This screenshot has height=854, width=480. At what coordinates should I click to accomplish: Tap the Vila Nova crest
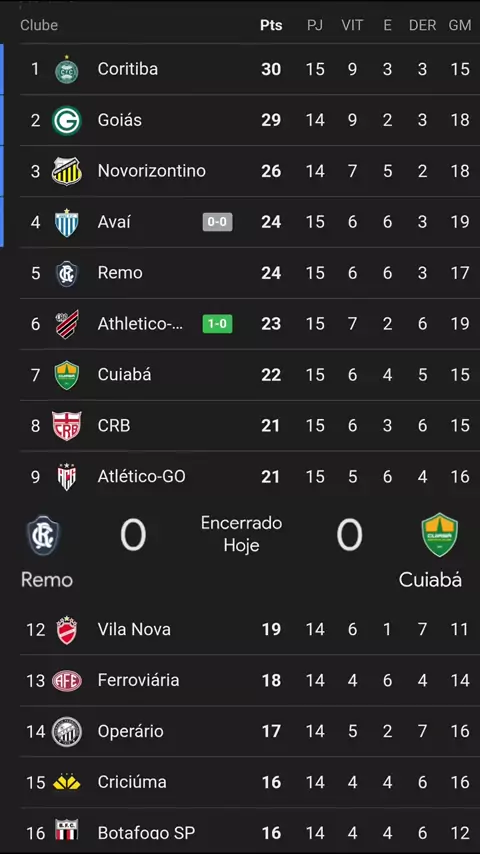pyautogui.click(x=66, y=630)
